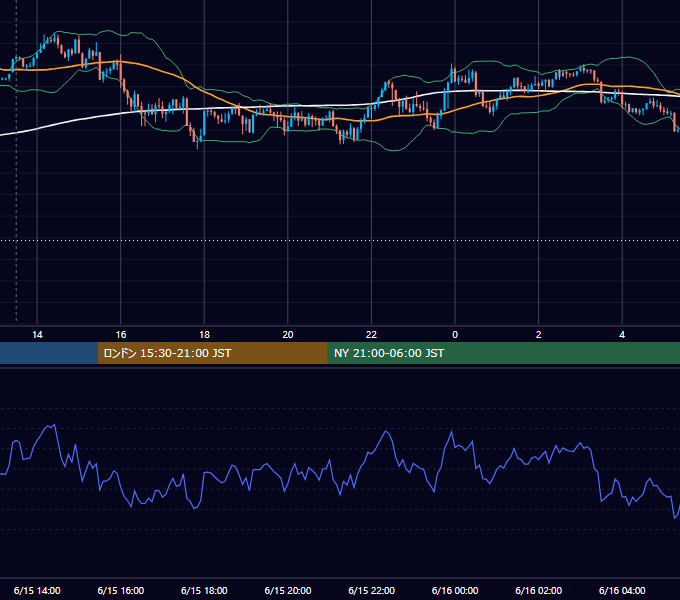Viewport: 680px width, 600px height.
Task: Click the 6/15 16:00 date label
Action: coord(121,590)
